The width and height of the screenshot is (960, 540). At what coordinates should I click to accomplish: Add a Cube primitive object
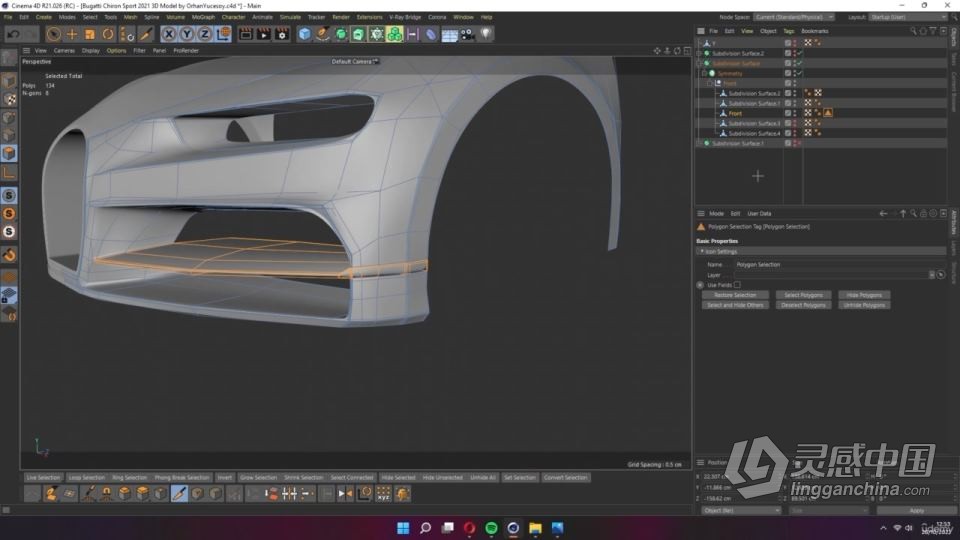tap(304, 34)
